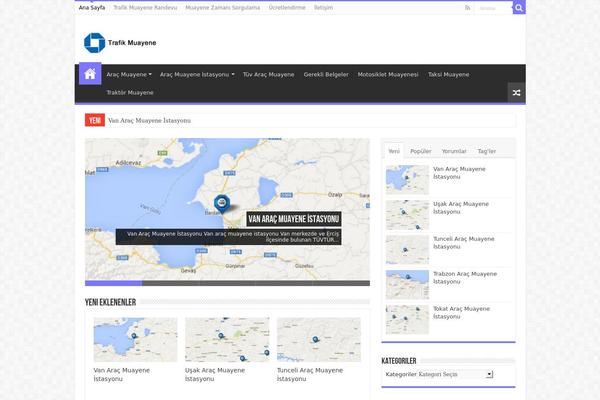Open the Kategori Seçin dropdown
Image resolution: width=600 pixels, height=400 pixels.
click(x=455, y=374)
